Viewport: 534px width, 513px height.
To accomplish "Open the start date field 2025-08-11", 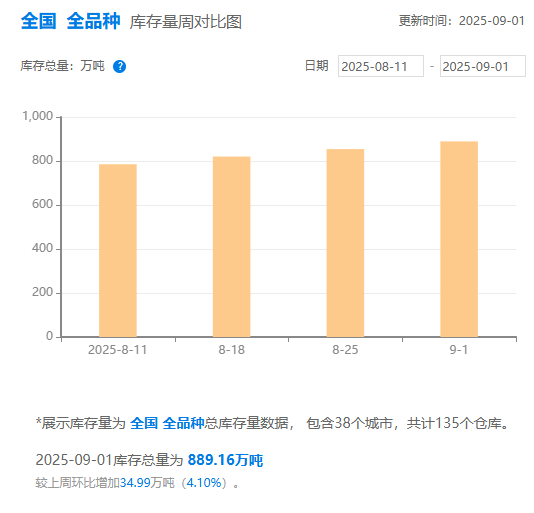I will coord(381,66).
